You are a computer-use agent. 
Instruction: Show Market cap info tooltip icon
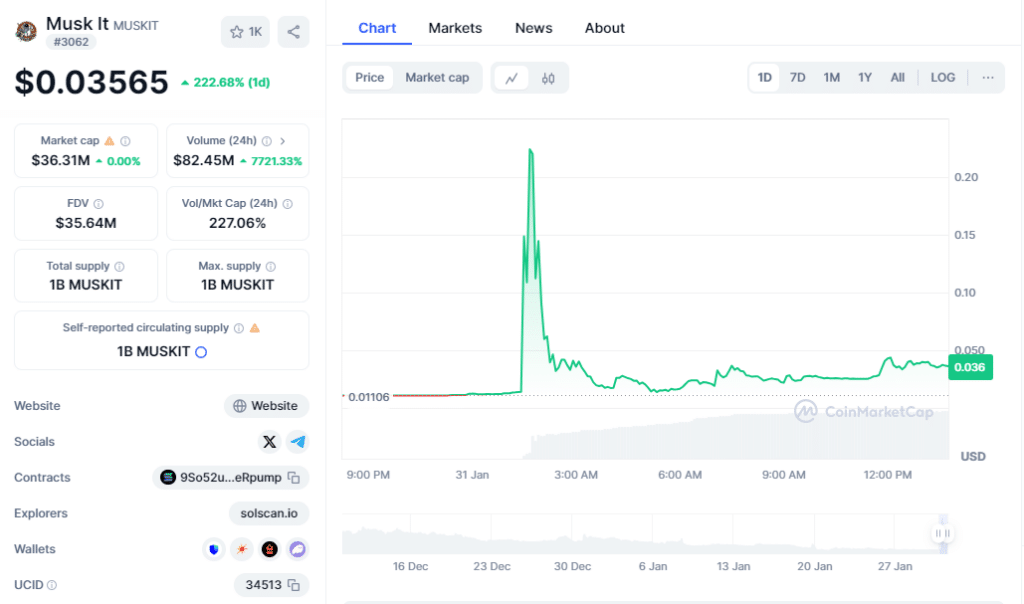125,141
